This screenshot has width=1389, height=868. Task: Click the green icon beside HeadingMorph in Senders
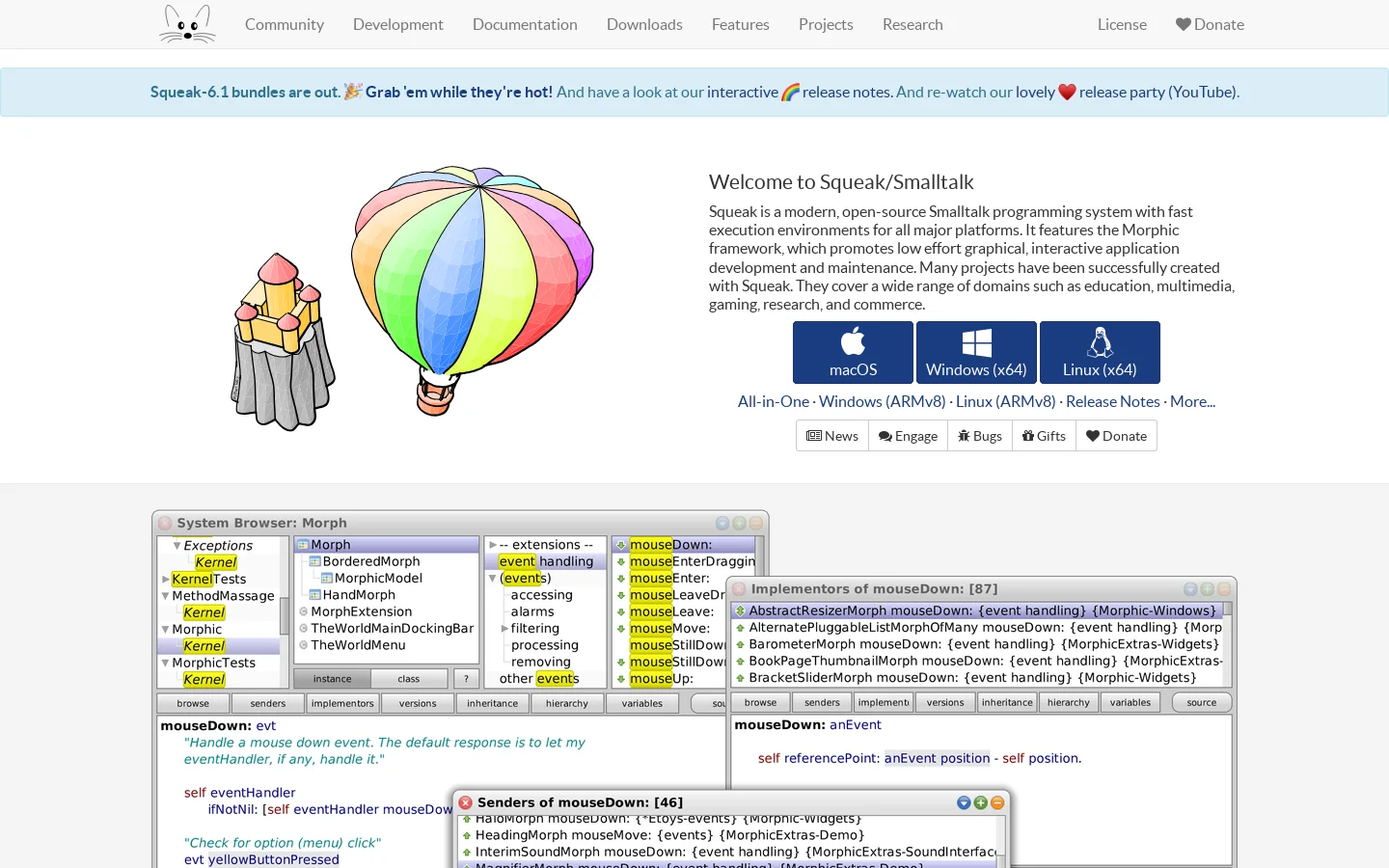tap(467, 835)
